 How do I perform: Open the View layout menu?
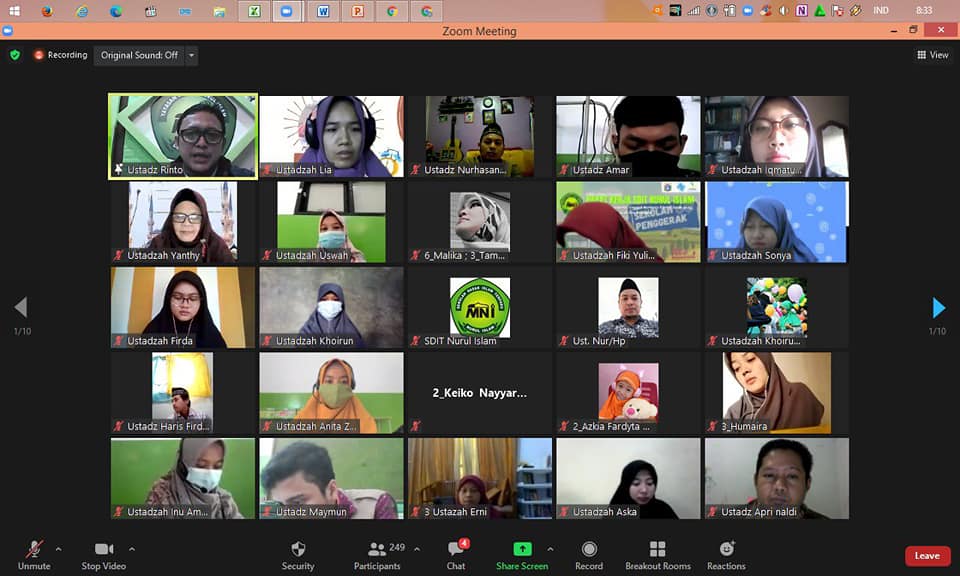point(932,55)
